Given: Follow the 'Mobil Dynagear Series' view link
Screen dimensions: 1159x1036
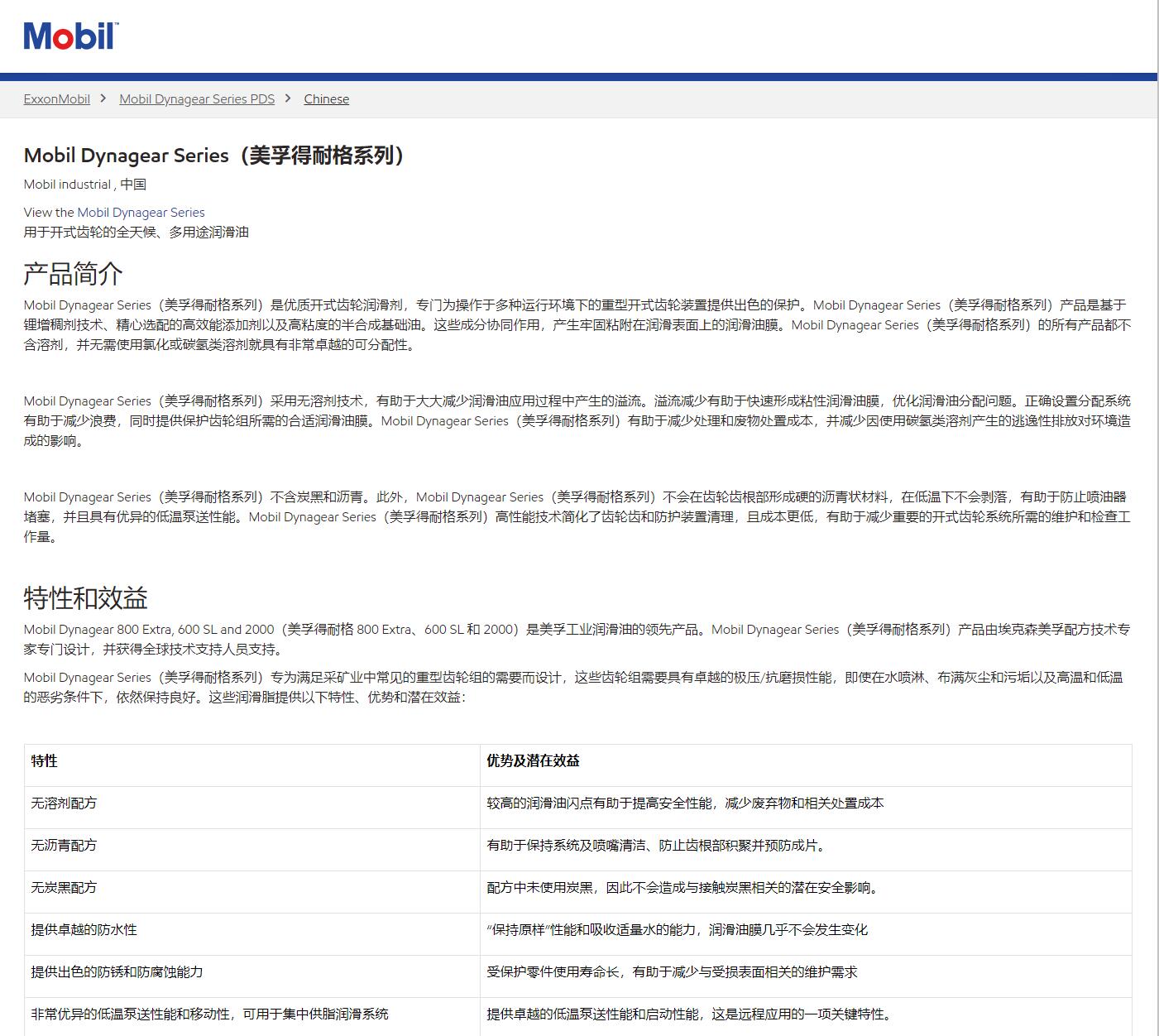Looking at the screenshot, I should (x=141, y=212).
